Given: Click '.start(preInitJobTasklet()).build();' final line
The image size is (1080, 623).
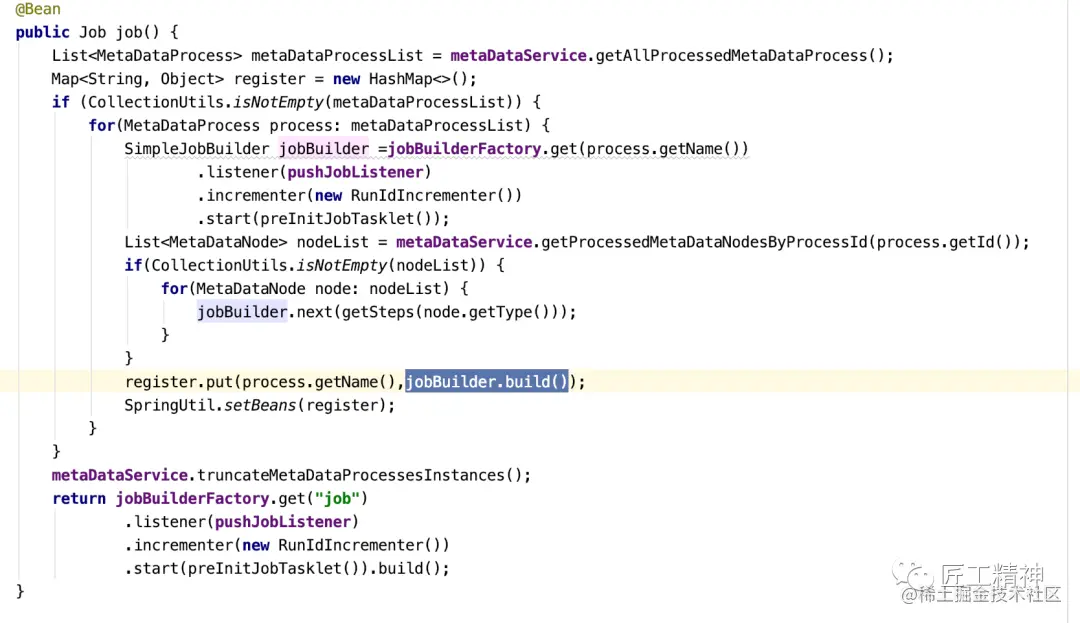Looking at the screenshot, I should click(x=287, y=569).
